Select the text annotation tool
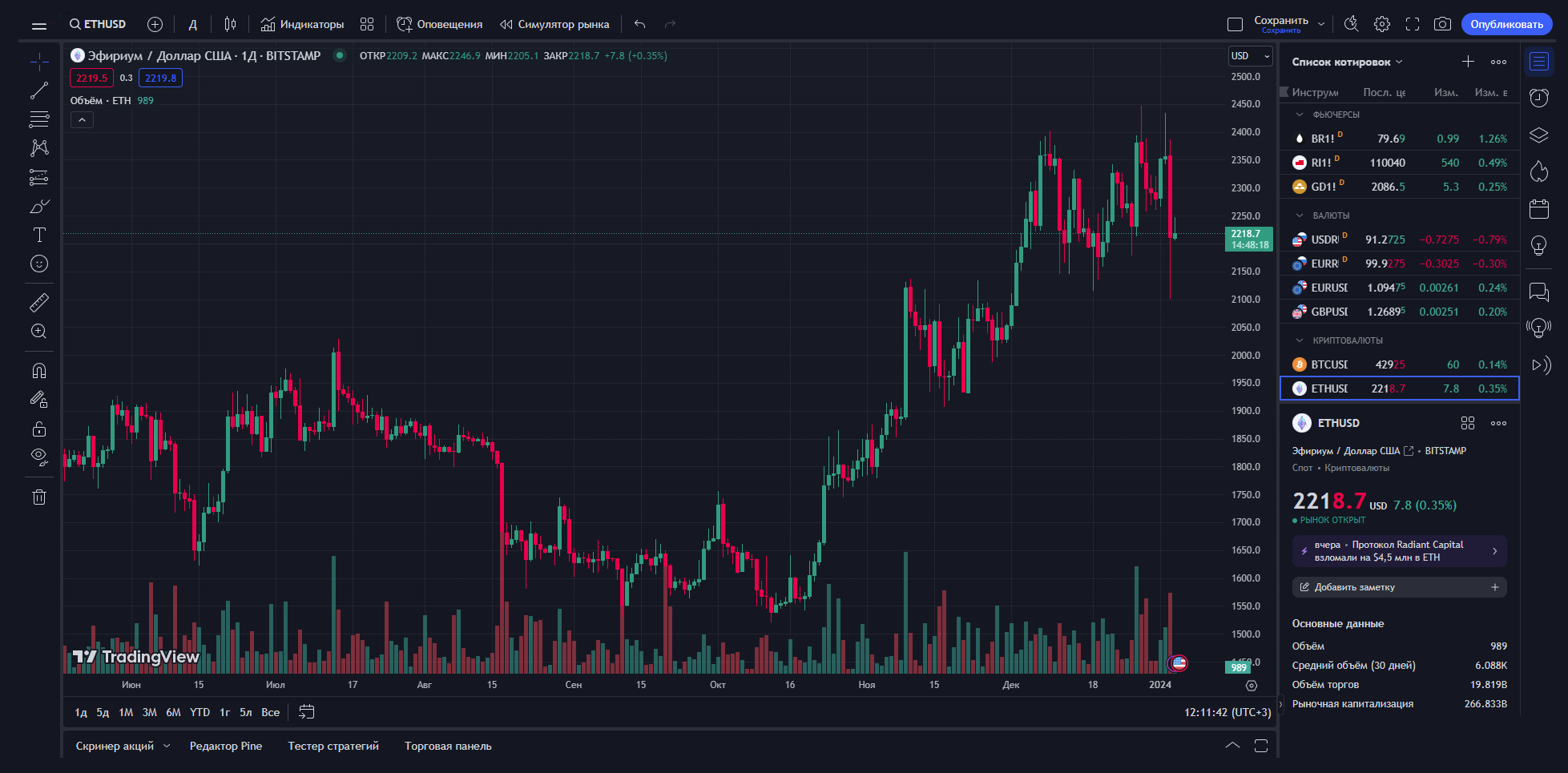Image resolution: width=1568 pixels, height=773 pixels. 38,235
